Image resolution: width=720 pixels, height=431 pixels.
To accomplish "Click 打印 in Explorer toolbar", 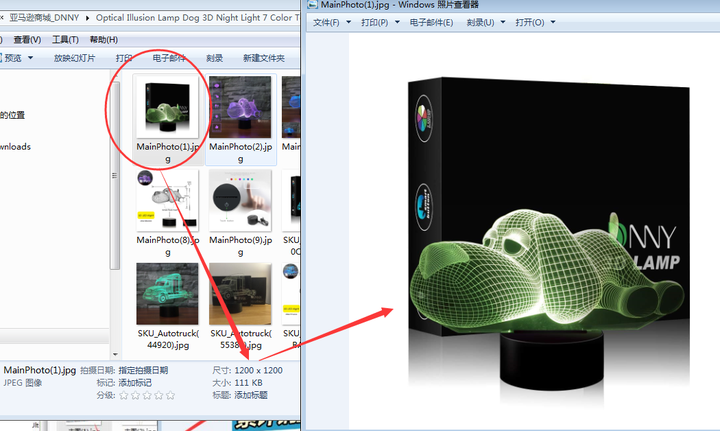I will (124, 58).
